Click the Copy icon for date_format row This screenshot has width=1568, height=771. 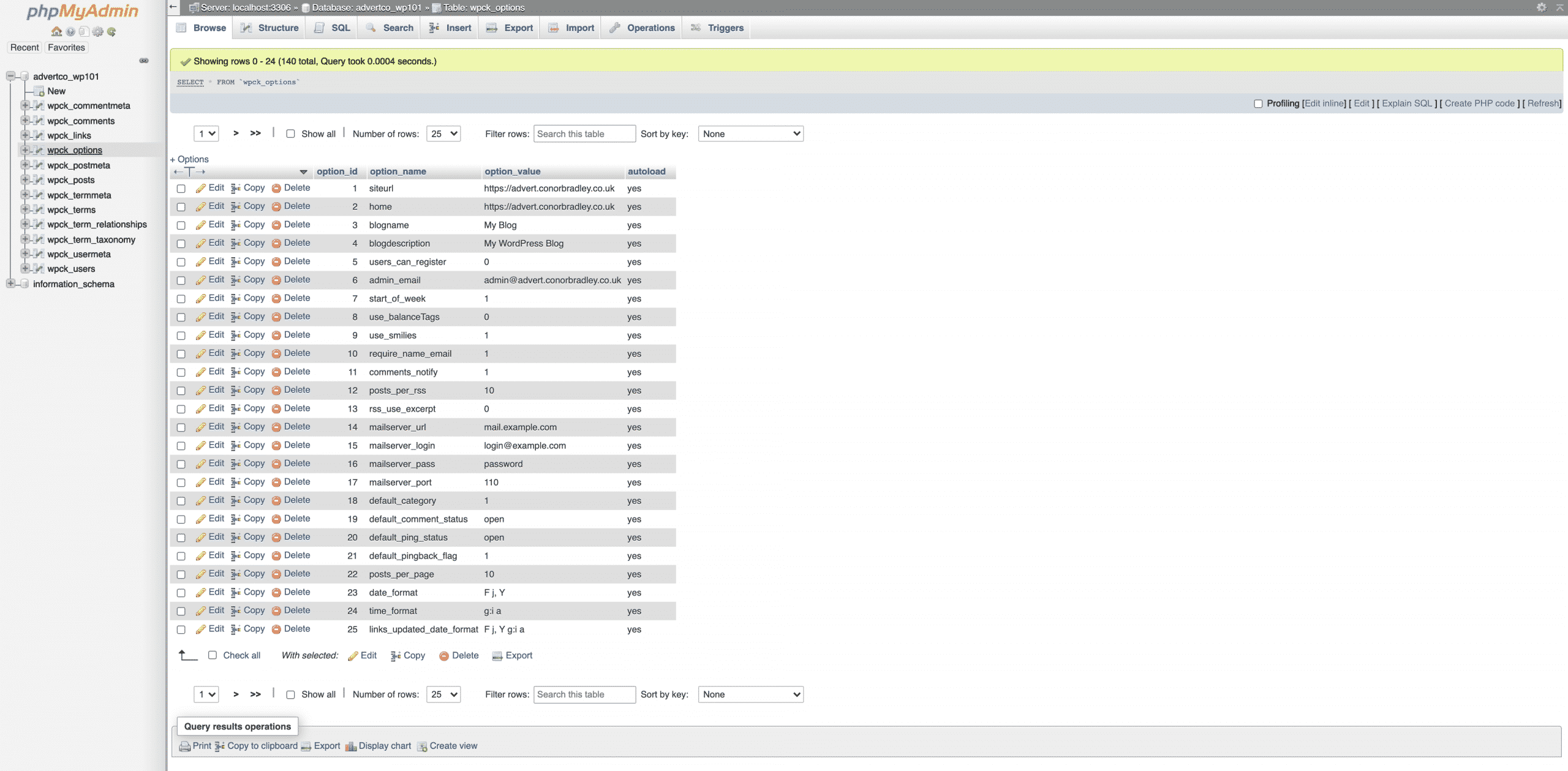[236, 593]
